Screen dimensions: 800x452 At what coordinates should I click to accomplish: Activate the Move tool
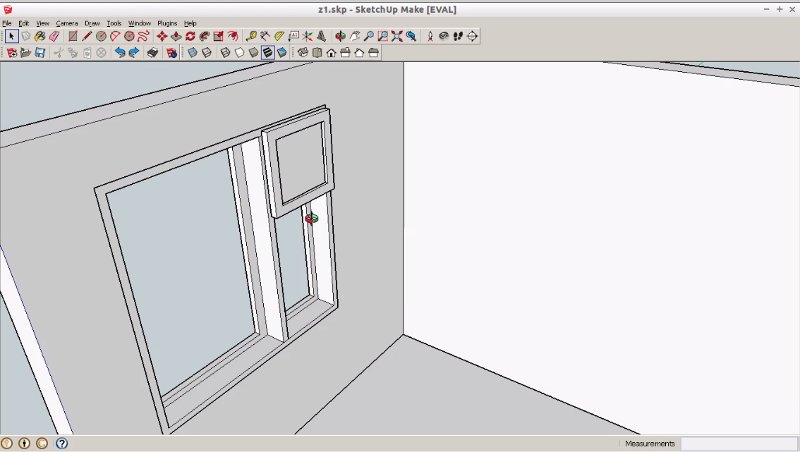pos(162,36)
